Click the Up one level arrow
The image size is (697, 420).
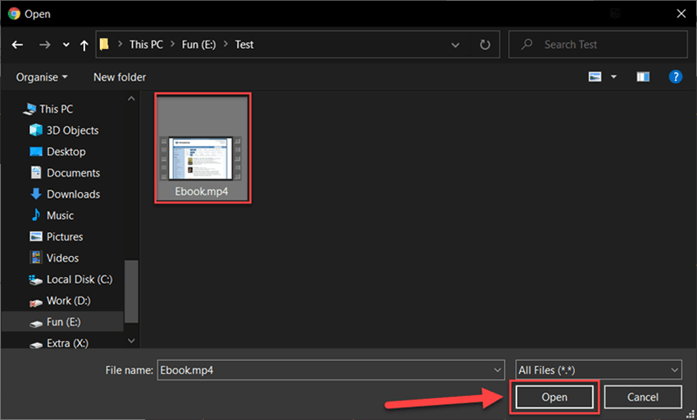click(84, 45)
